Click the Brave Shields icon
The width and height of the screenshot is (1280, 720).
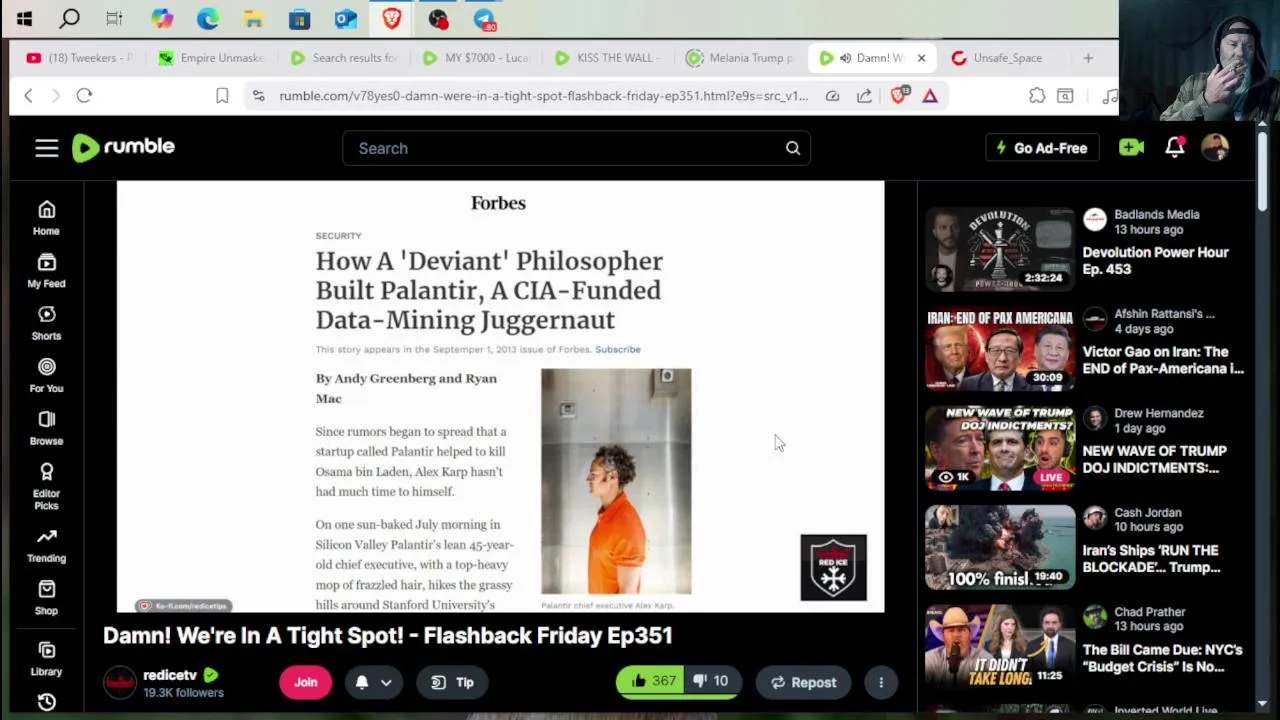899,95
